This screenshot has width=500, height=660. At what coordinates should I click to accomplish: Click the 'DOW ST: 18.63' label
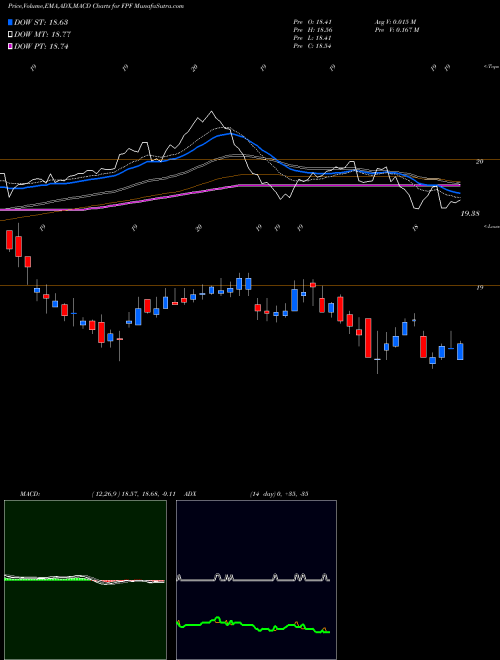(x=41, y=22)
